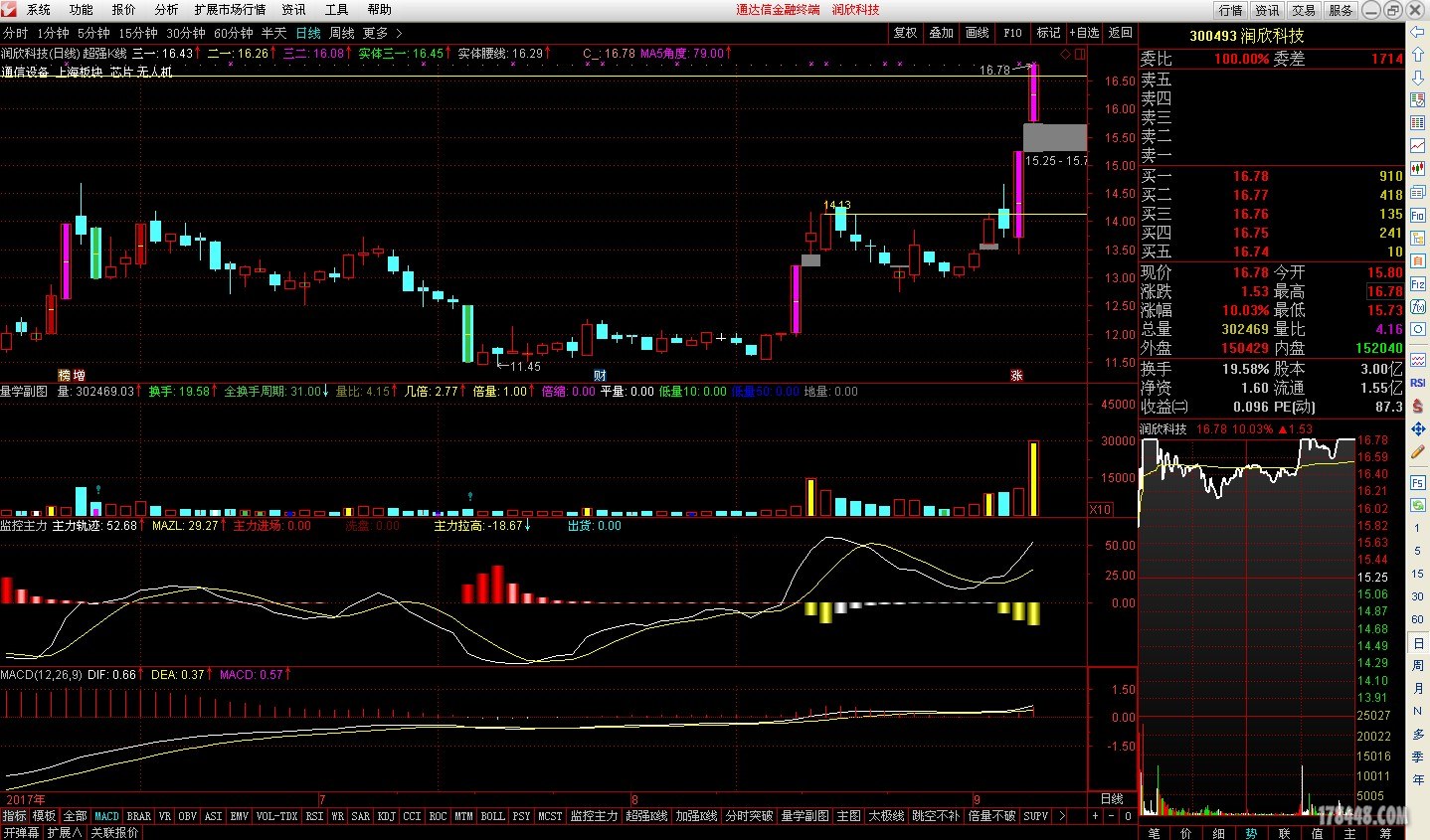Click the +自选 add to watchlist button
The width and height of the screenshot is (1430, 840).
tap(1085, 33)
